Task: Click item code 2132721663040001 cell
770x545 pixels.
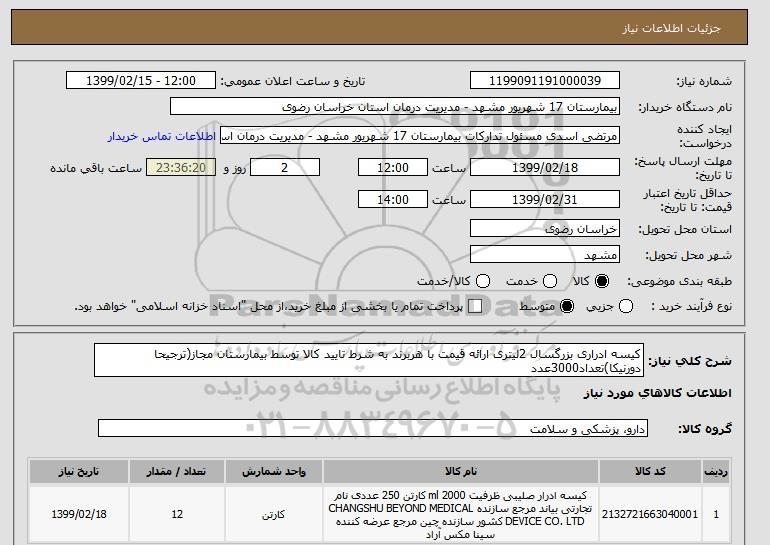Action: [650, 514]
